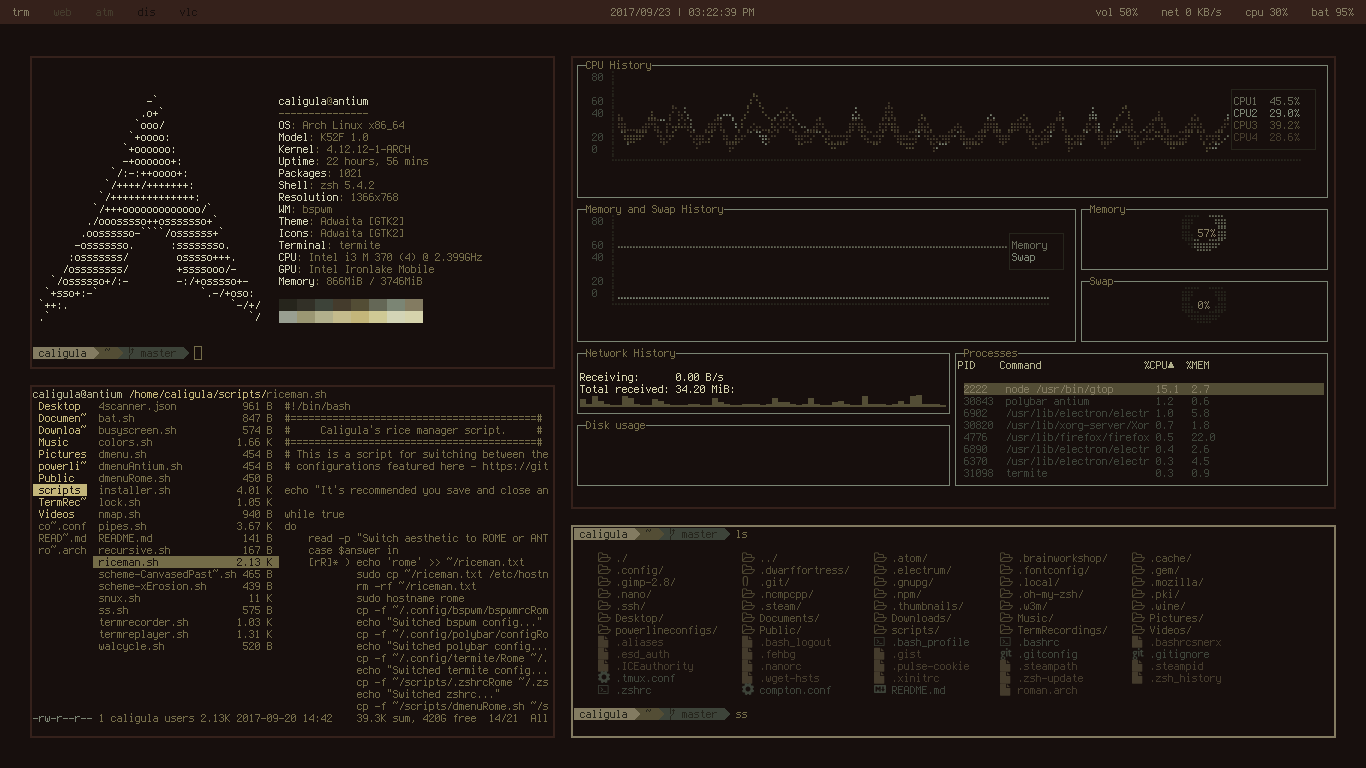This screenshot has width=1366, height=768.
Task: Click the folder icon next to .brainworkshop/
Action: (1006, 558)
